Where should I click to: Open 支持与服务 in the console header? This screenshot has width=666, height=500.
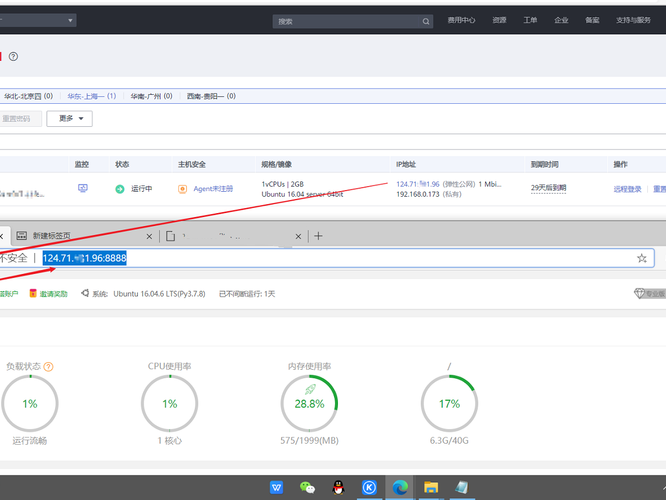pyautogui.click(x=633, y=20)
